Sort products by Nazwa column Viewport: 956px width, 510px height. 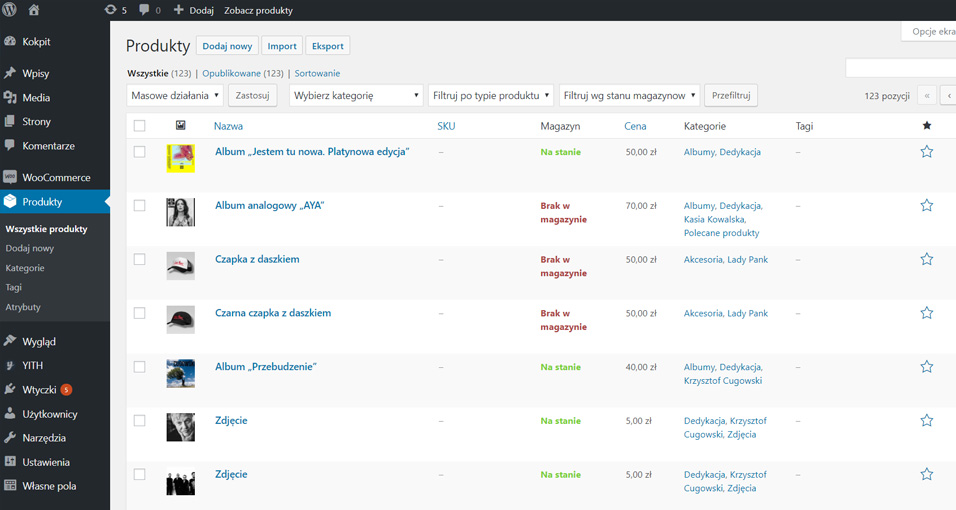[228, 126]
